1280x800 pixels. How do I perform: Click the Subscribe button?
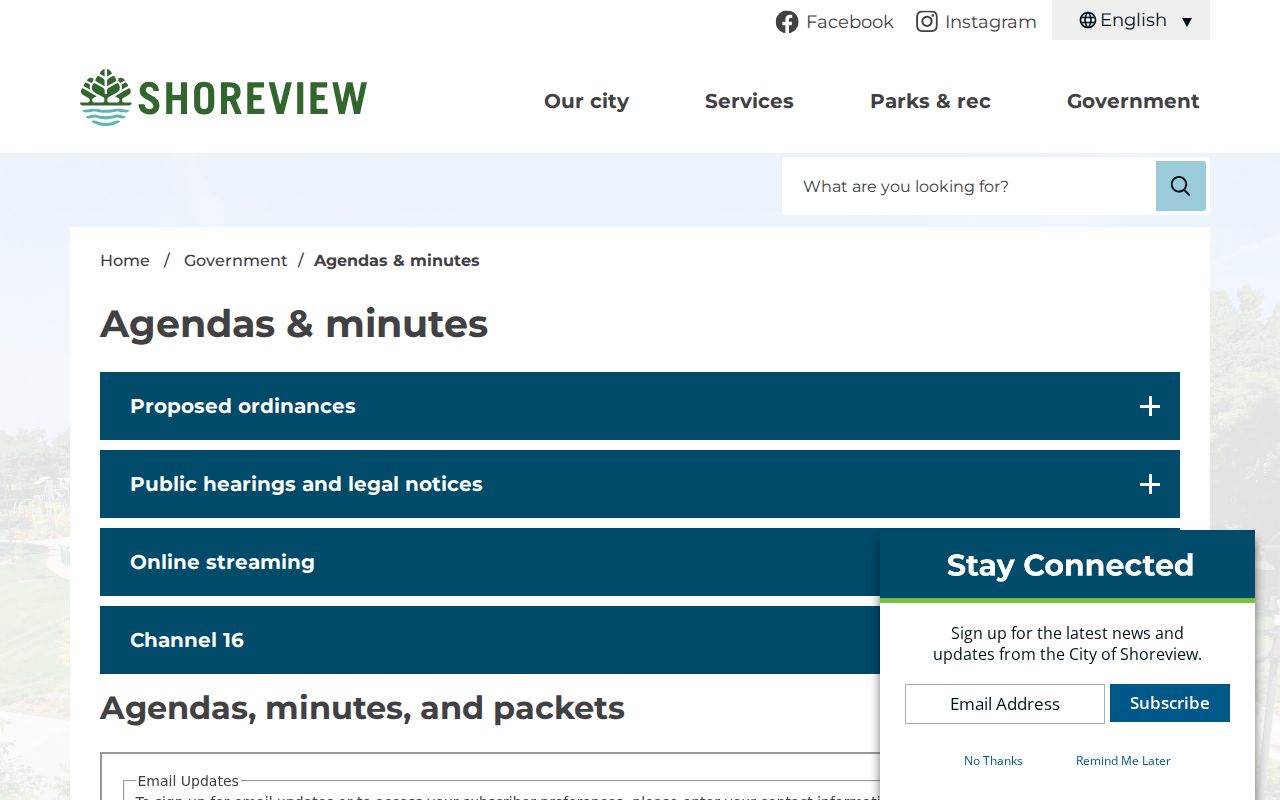tap(1170, 703)
